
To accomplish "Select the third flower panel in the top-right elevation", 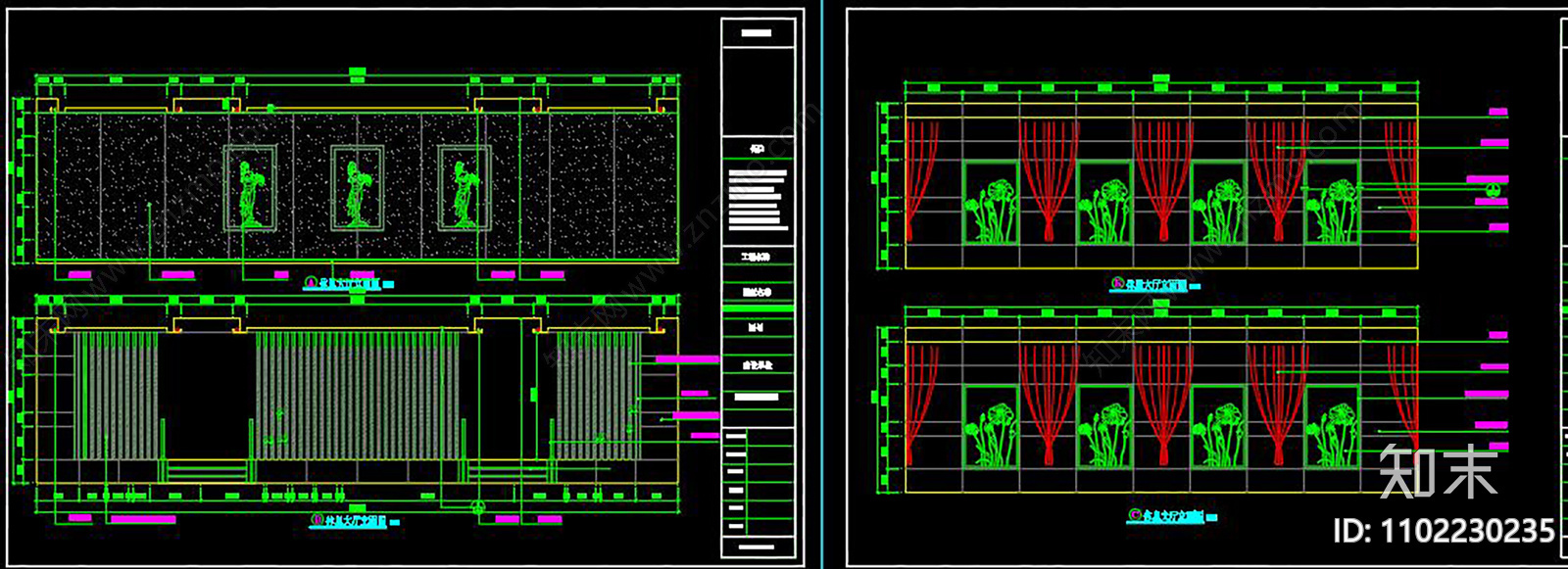I will click(x=1218, y=202).
